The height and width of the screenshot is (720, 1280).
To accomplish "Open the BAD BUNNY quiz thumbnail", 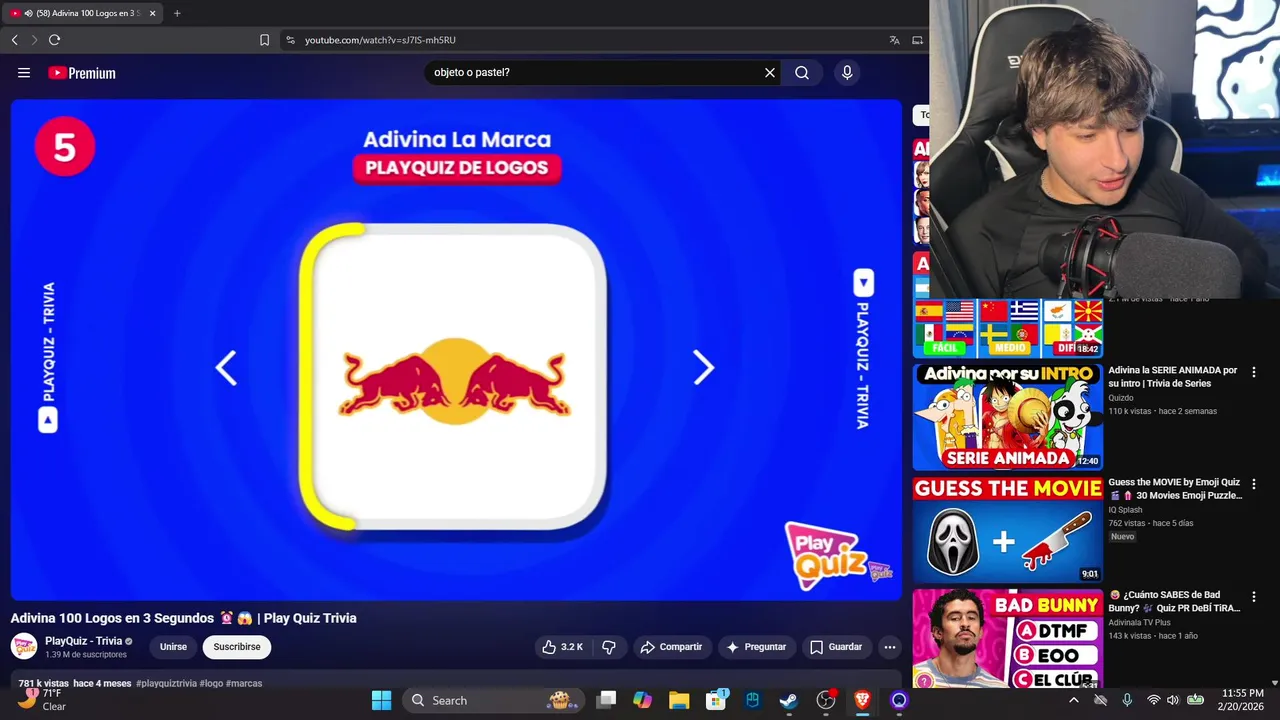I will (1007, 638).
